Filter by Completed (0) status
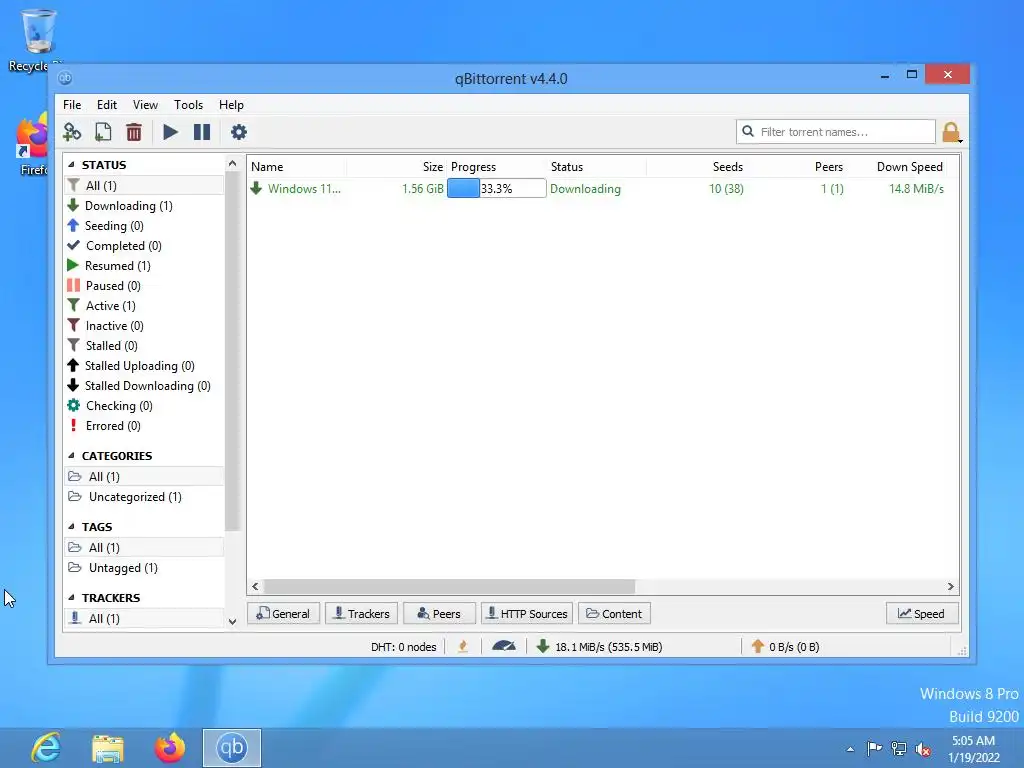This screenshot has width=1024, height=768. pyautogui.click(x=145, y=246)
